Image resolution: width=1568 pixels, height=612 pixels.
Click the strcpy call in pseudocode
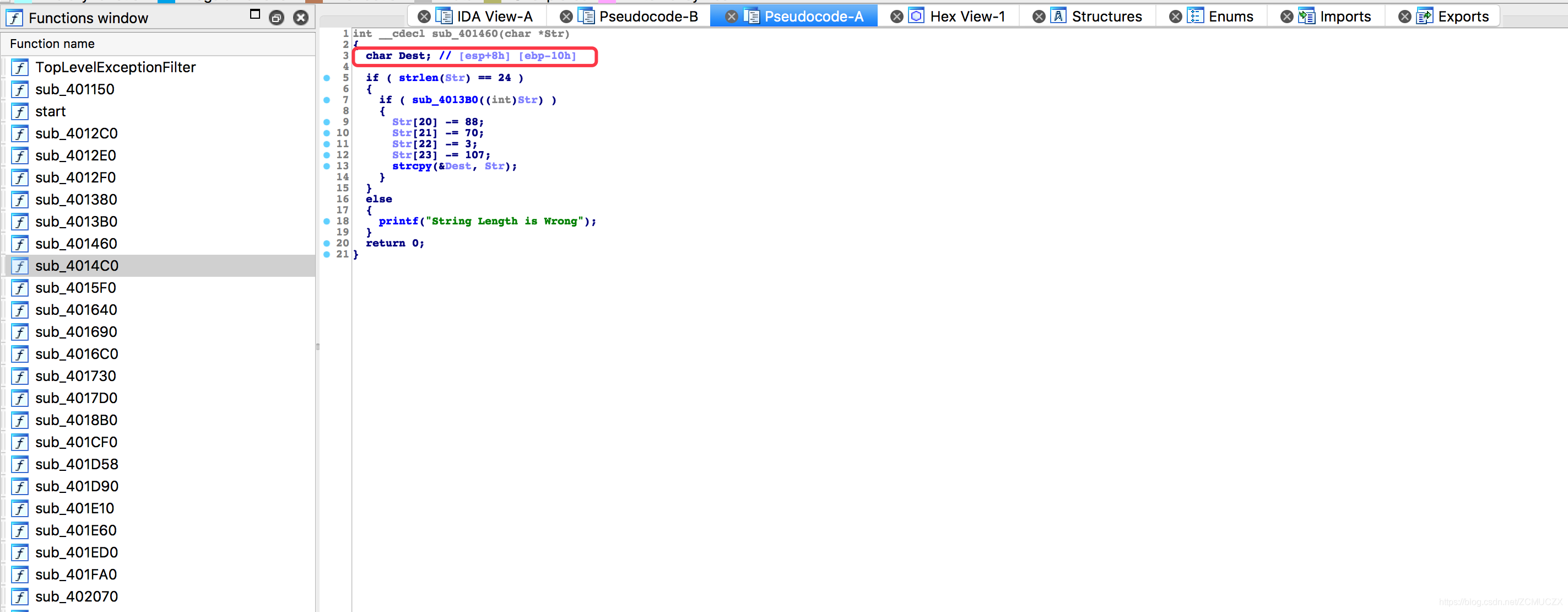[412, 165]
